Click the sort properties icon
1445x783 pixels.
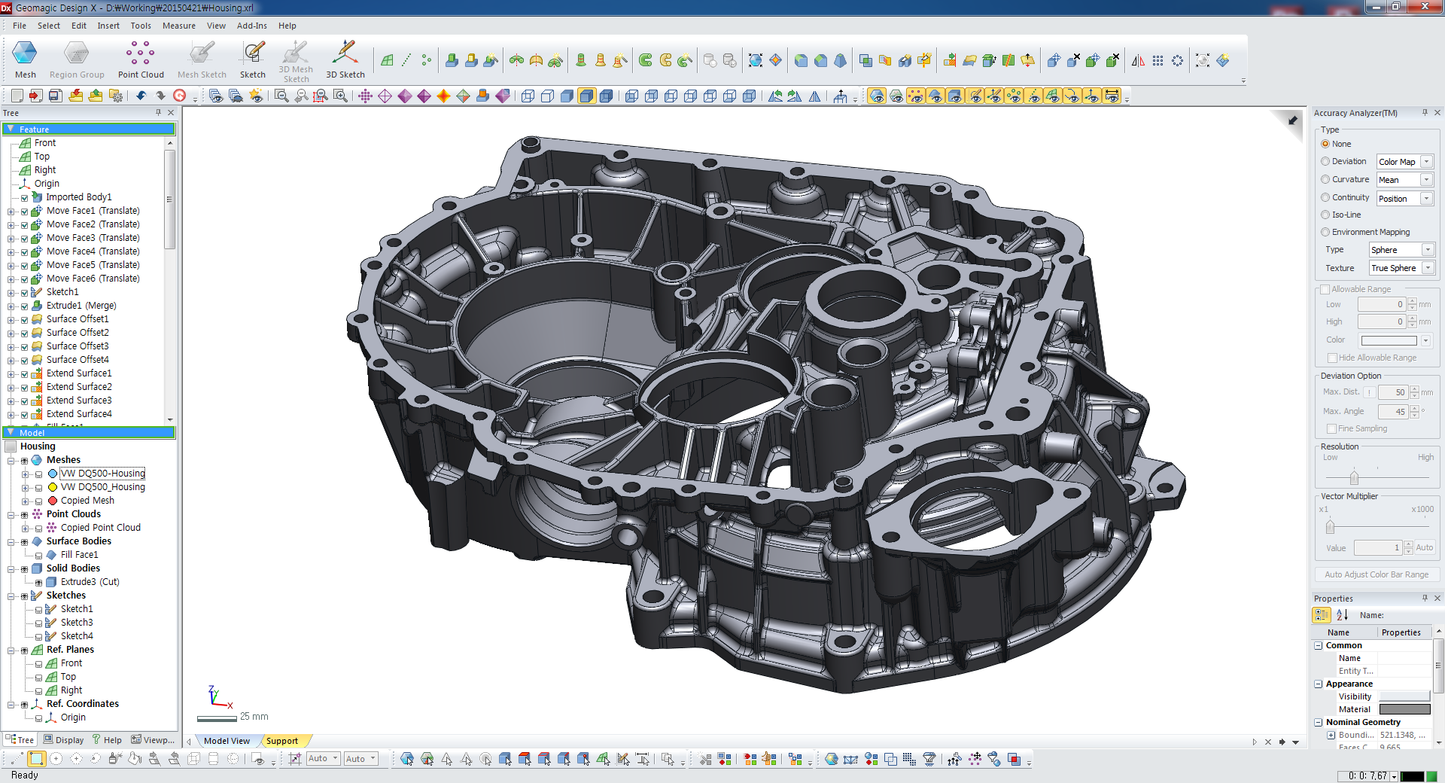point(1342,615)
